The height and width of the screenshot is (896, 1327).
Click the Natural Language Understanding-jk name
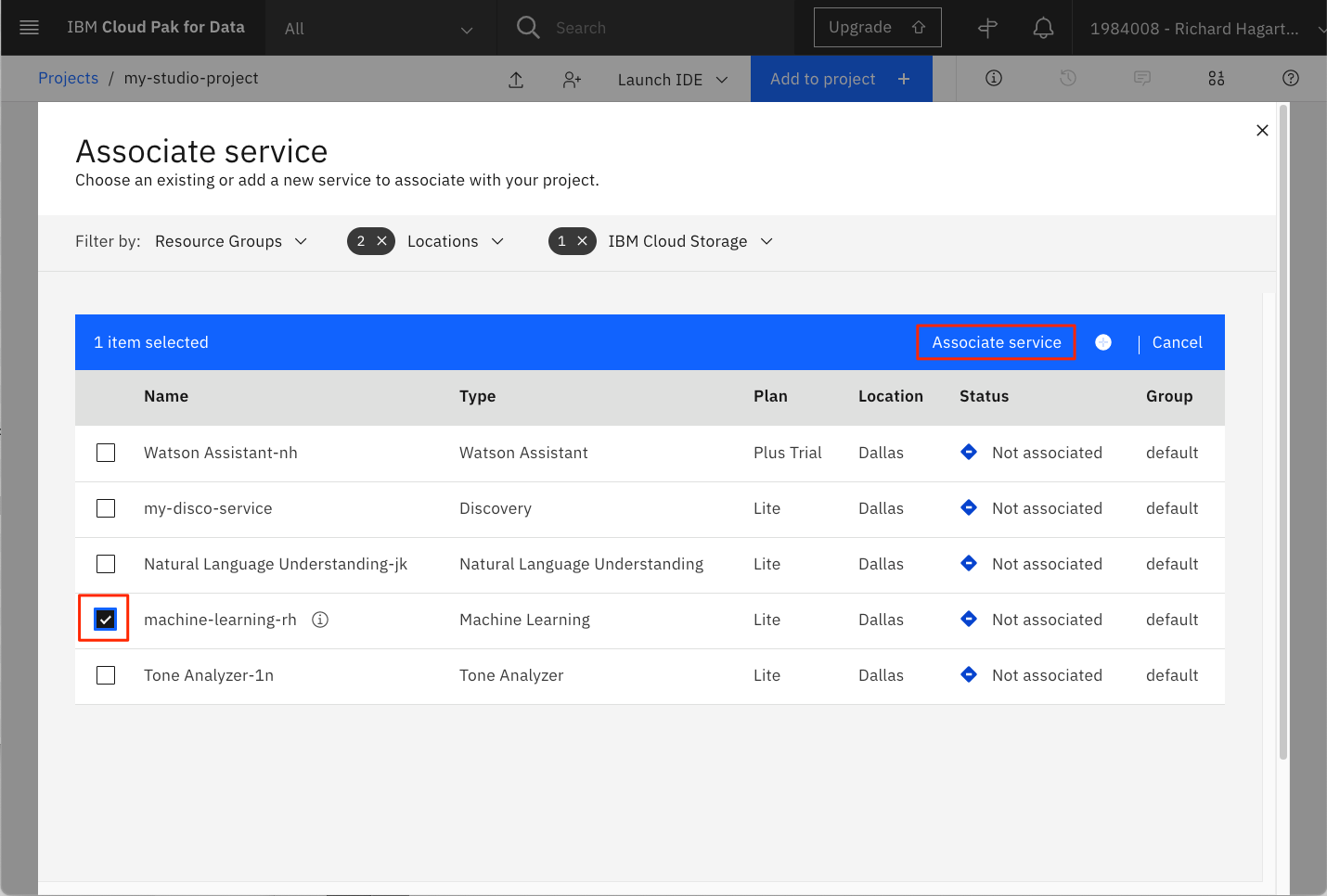tap(276, 564)
